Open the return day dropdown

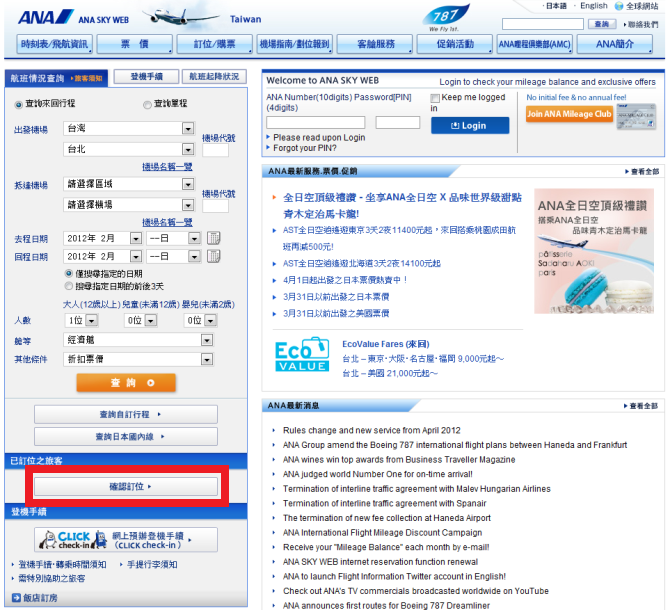[x=173, y=256]
